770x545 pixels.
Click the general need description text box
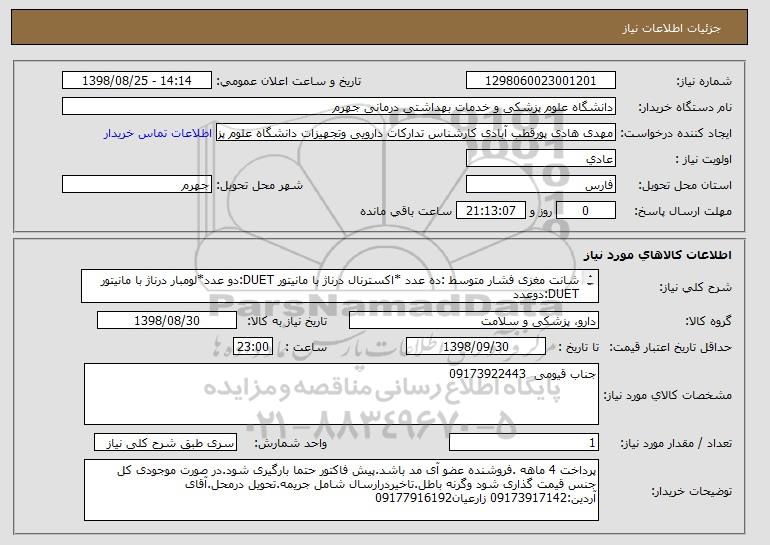(x=340, y=286)
